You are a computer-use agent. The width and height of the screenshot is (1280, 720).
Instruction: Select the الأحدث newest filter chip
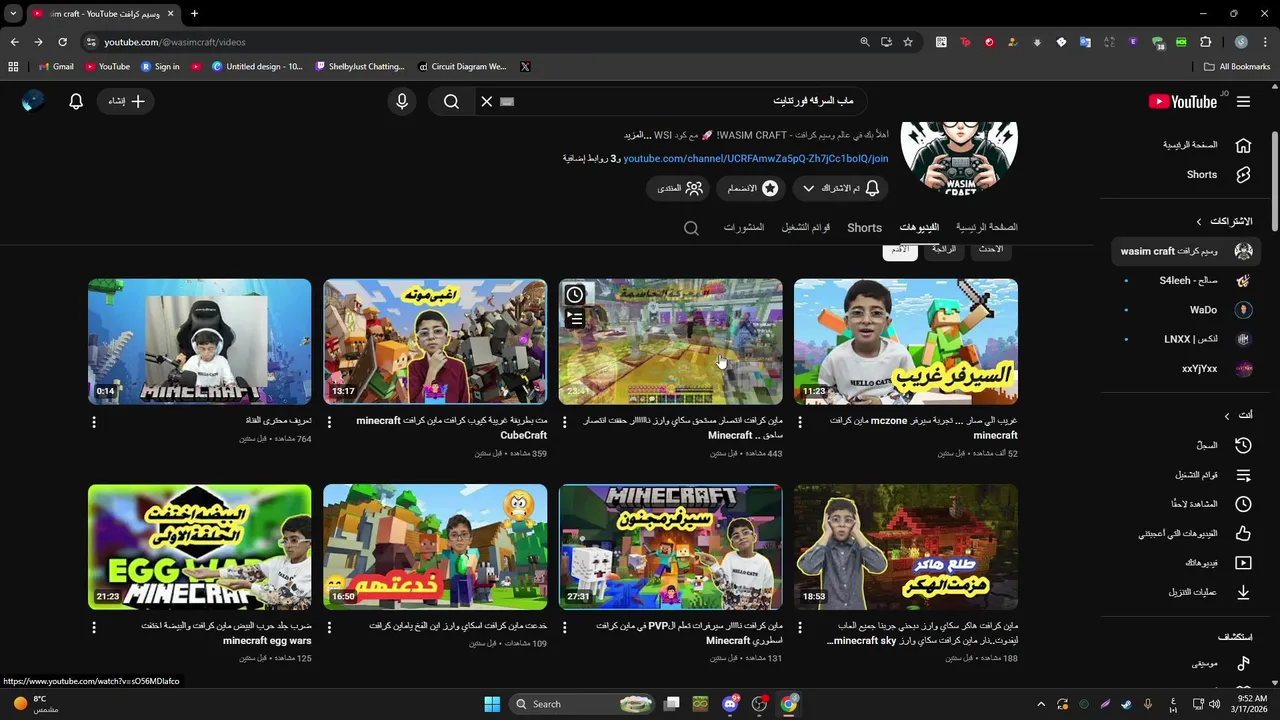coord(991,250)
